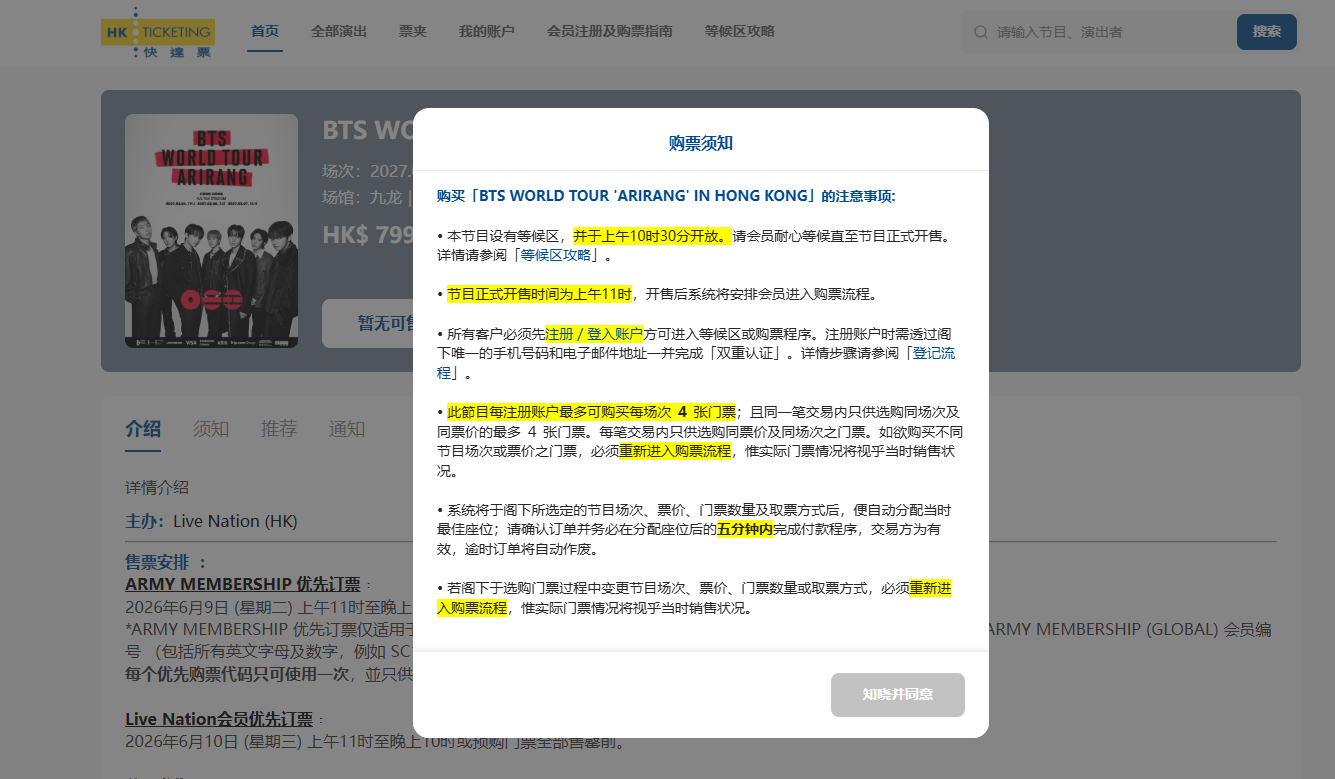Click the 搜索 search button
1335x779 pixels.
1267,32
